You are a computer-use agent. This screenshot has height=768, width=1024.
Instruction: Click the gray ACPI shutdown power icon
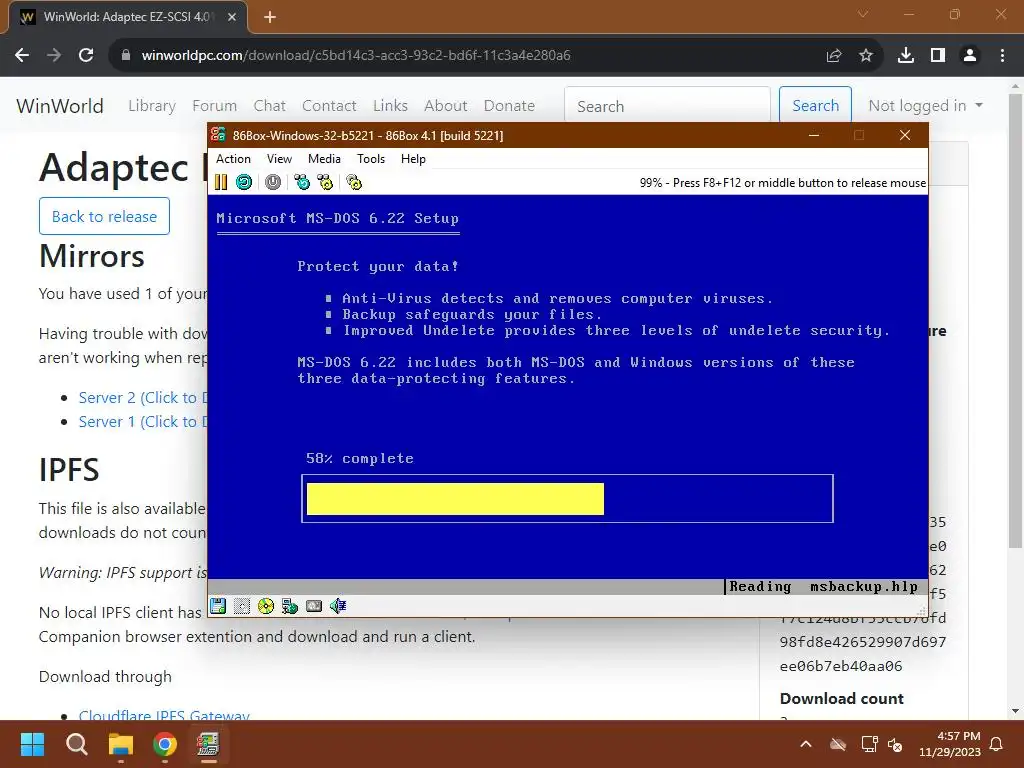[x=273, y=182]
